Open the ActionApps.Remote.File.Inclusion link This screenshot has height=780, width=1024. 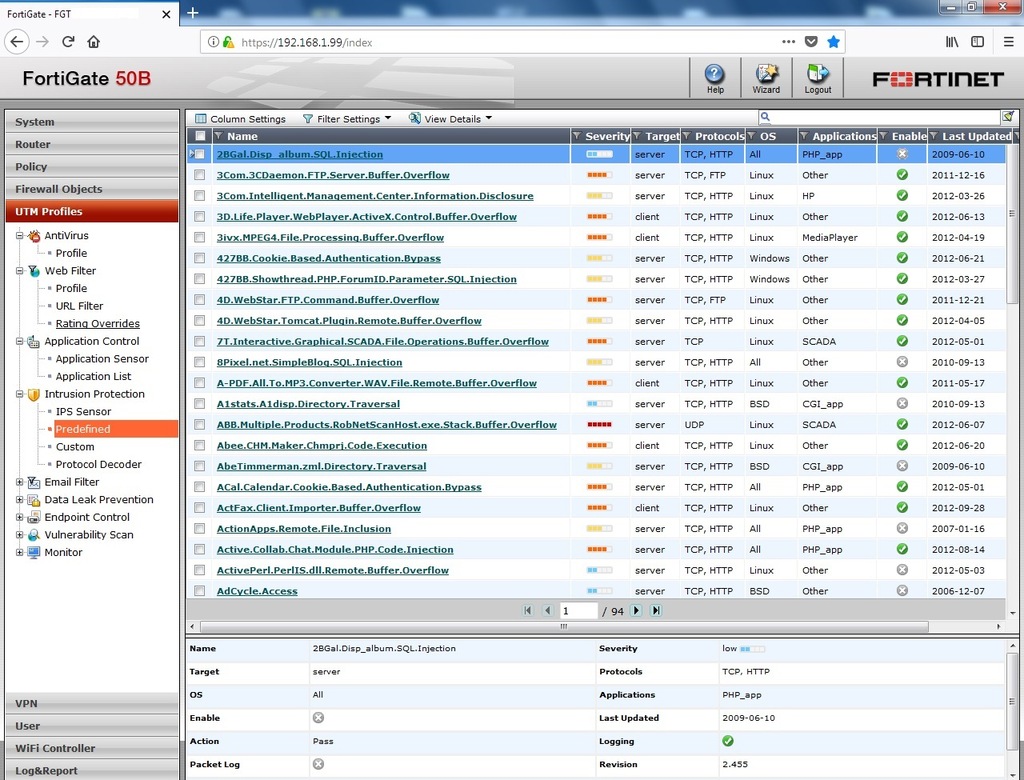tap(304, 528)
